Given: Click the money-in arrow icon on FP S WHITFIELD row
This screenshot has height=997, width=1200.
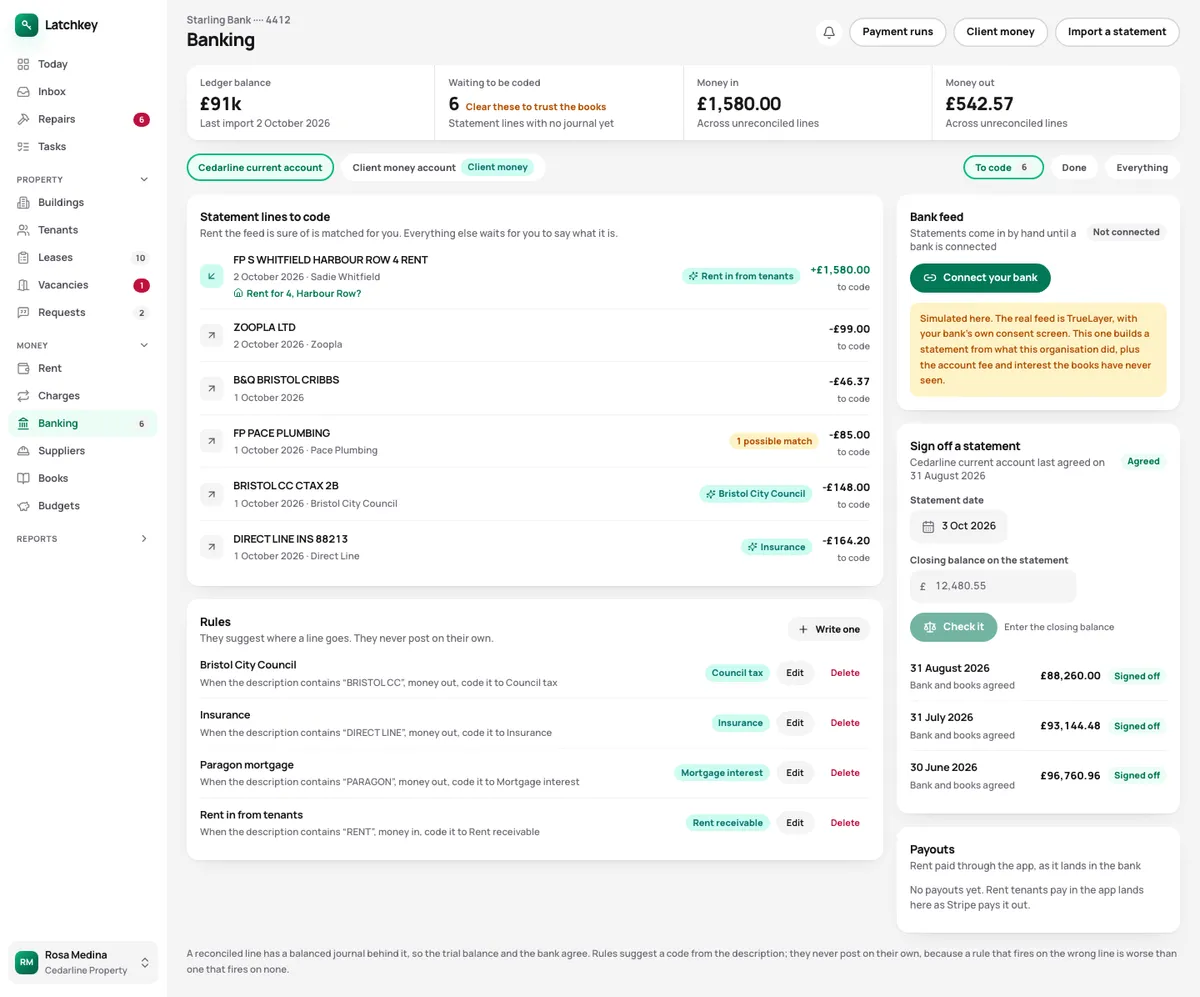Looking at the screenshot, I should coord(212,276).
